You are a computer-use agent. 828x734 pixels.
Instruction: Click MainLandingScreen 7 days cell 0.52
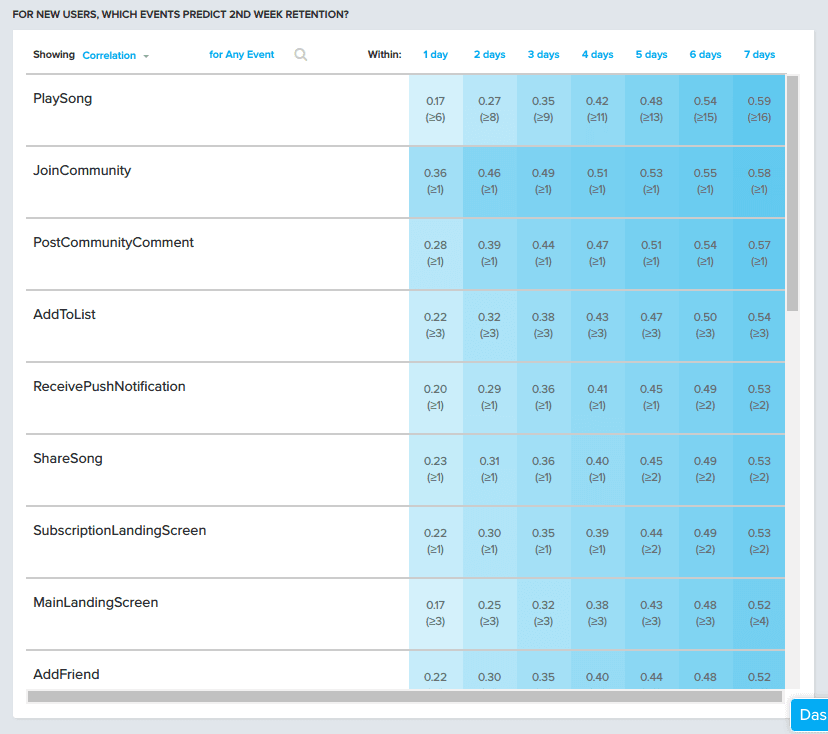click(759, 613)
